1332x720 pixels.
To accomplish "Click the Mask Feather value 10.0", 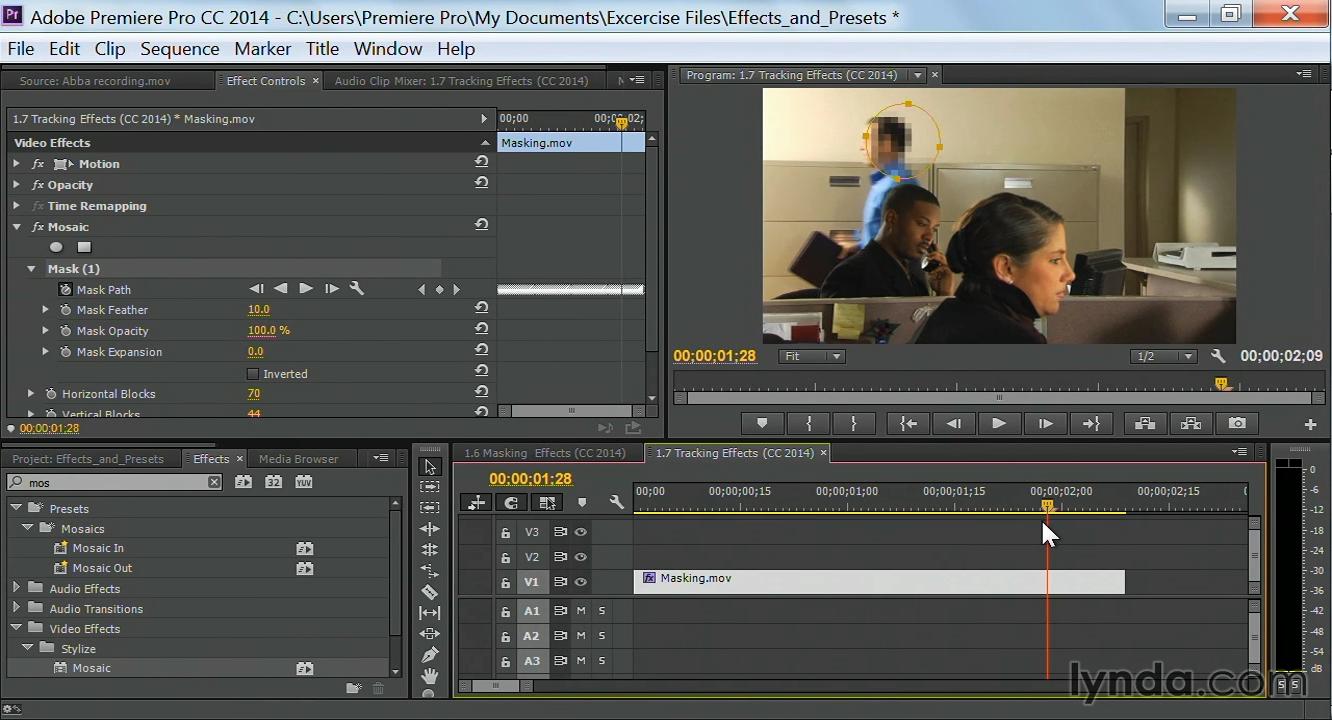I will (x=258, y=310).
